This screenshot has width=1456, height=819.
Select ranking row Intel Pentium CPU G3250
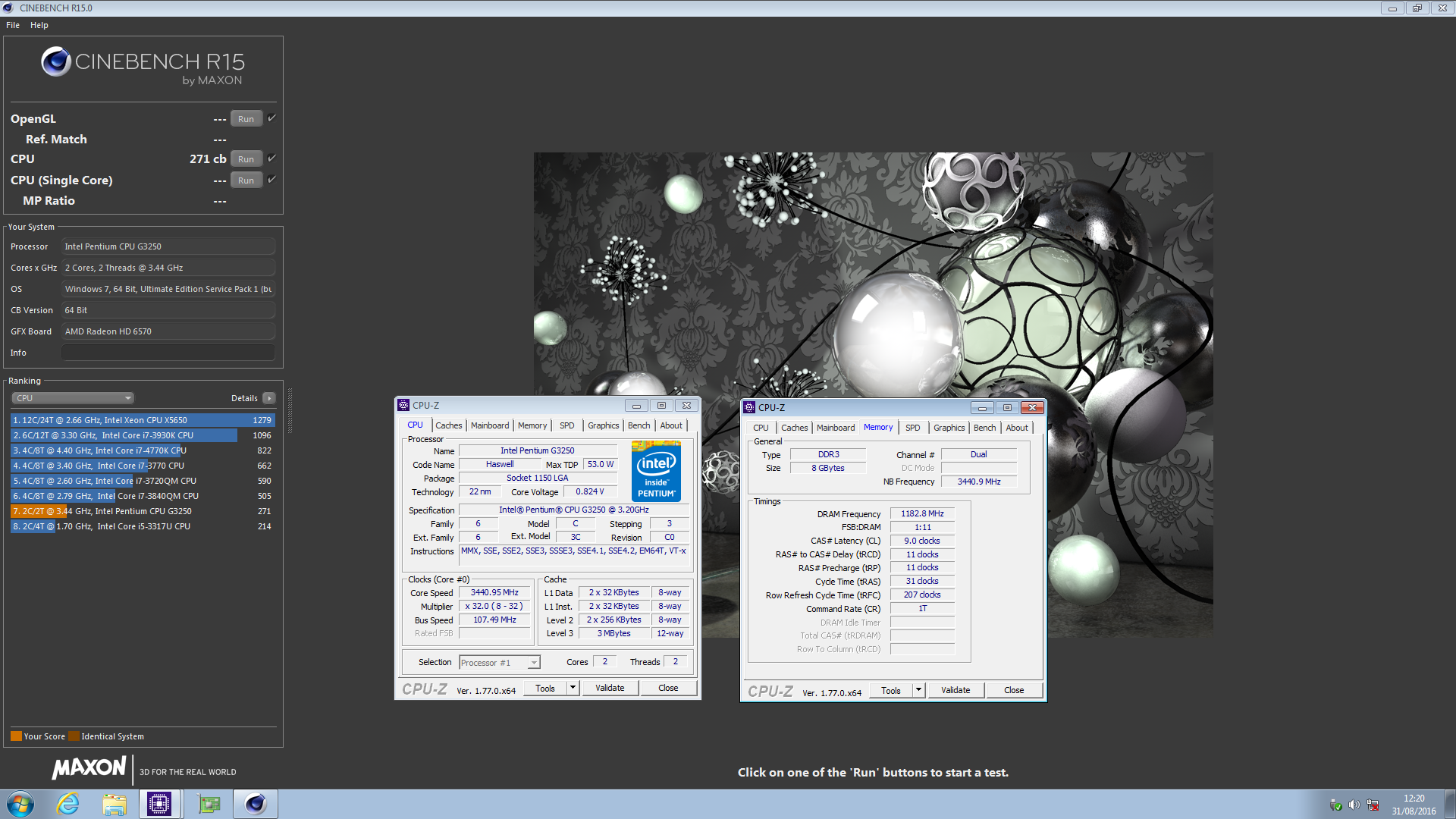(x=143, y=511)
